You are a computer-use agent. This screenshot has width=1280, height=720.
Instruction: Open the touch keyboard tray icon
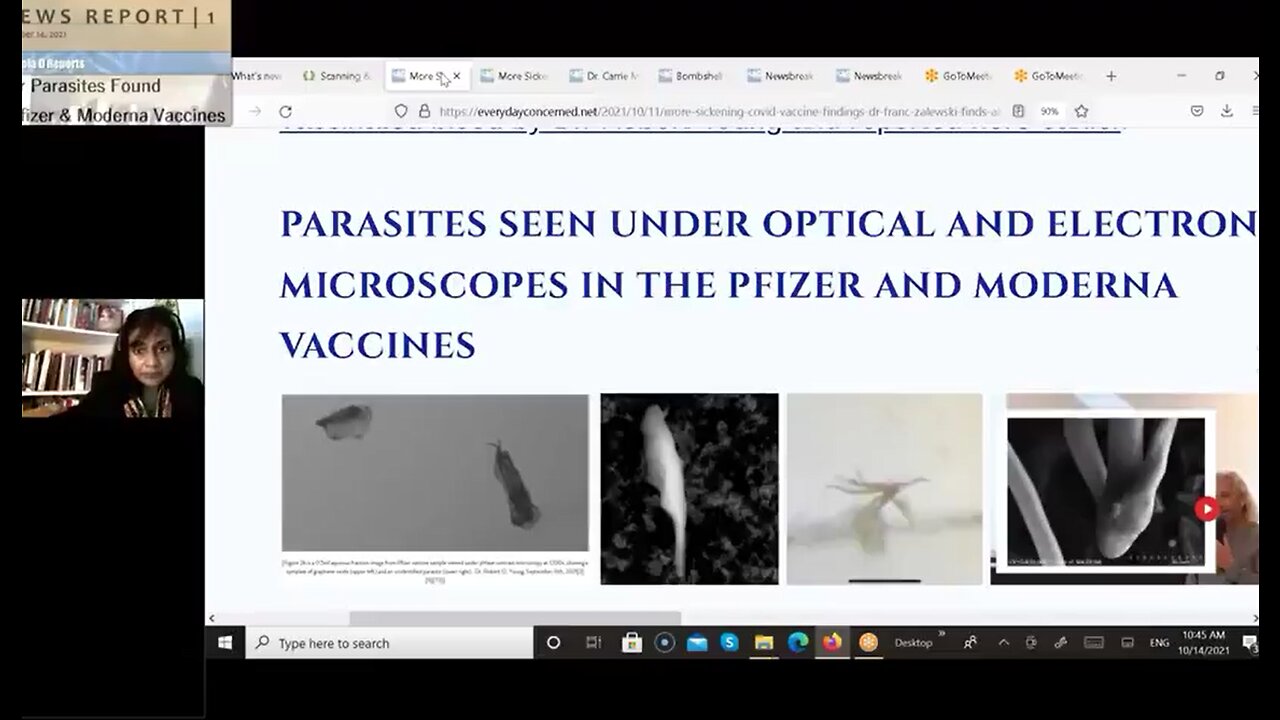[x=1094, y=643]
